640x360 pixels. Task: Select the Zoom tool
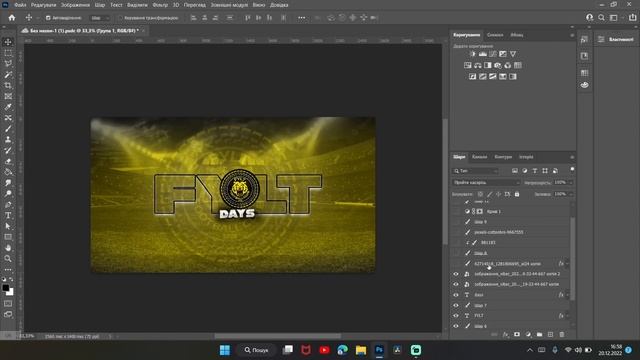pyautogui.click(x=8, y=258)
